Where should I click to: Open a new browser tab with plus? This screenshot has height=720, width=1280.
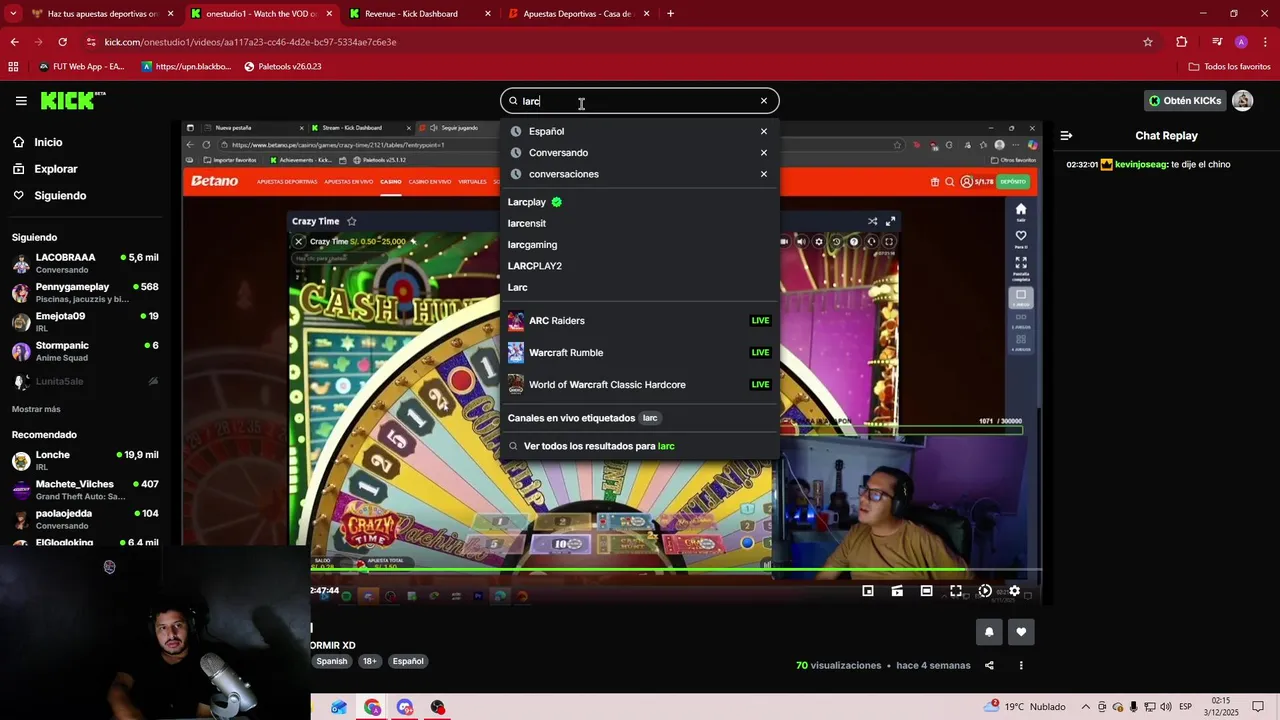(670, 14)
